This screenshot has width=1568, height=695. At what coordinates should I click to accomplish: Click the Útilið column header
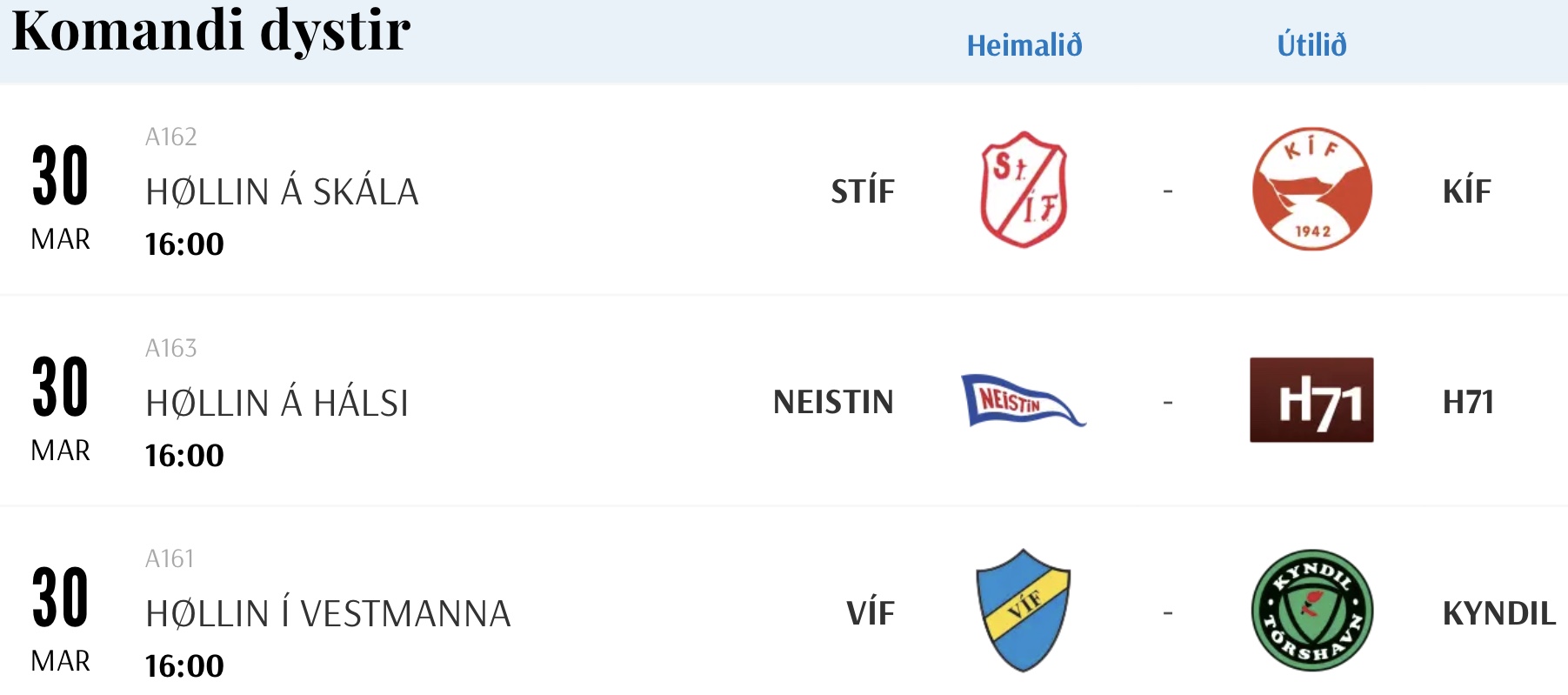(x=1311, y=44)
